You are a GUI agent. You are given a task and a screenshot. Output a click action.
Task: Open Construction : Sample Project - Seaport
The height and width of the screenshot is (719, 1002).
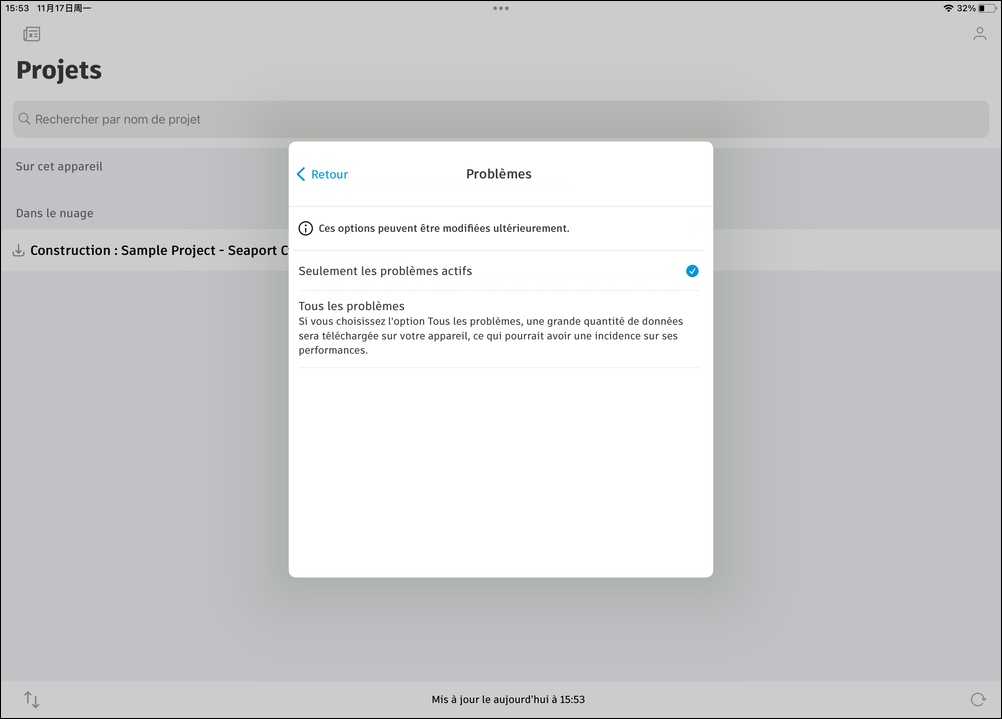(x=159, y=251)
